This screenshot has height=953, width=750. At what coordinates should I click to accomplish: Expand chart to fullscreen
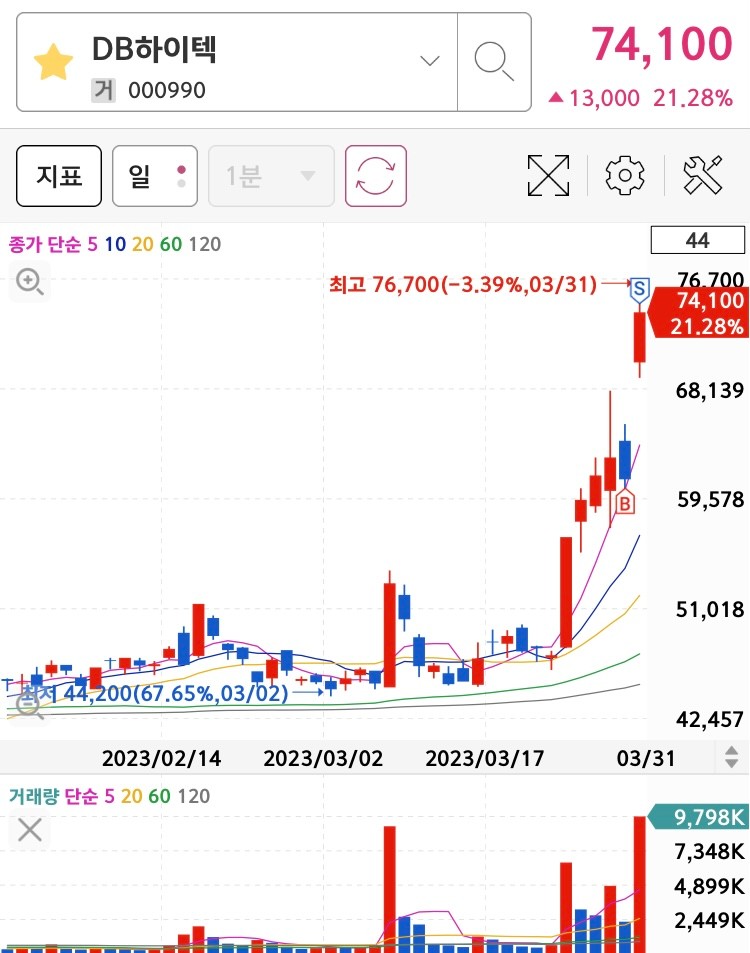click(x=548, y=176)
